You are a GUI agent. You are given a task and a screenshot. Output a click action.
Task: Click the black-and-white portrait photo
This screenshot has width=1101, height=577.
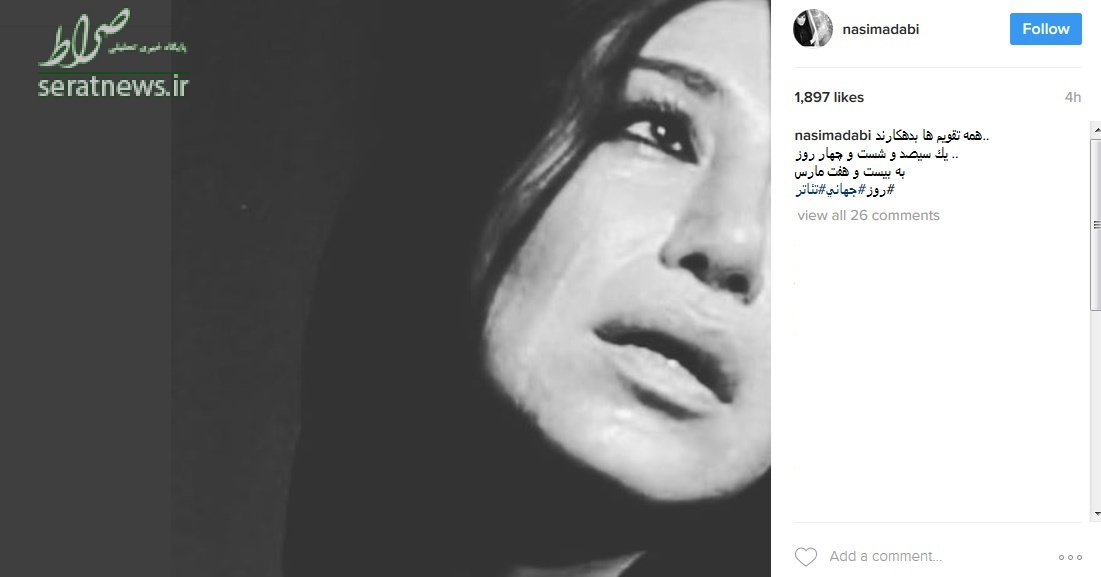pyautogui.click(x=385, y=288)
